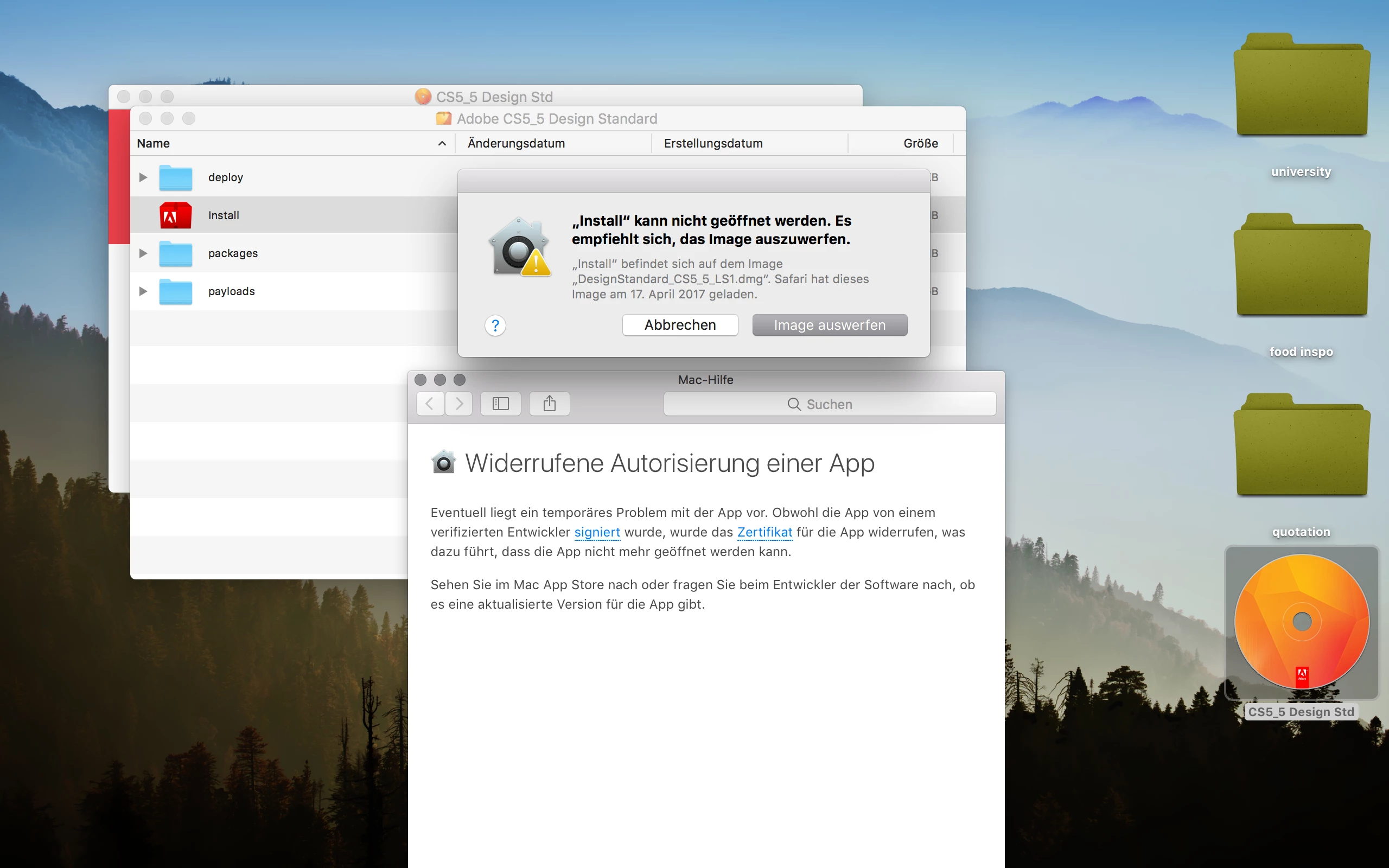Toggle the Mac-Hilfe sidebar button

500,404
